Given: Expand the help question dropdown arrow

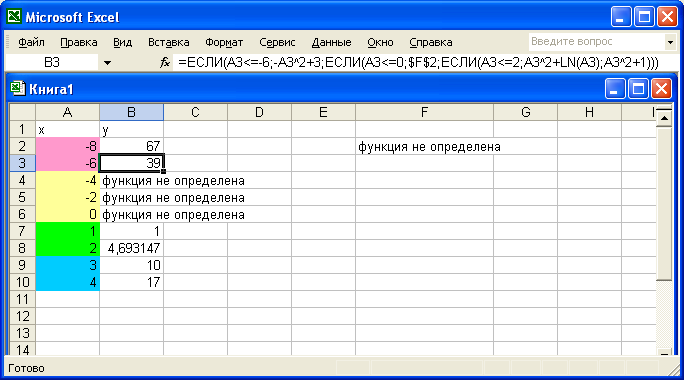Looking at the screenshot, I should [670, 42].
